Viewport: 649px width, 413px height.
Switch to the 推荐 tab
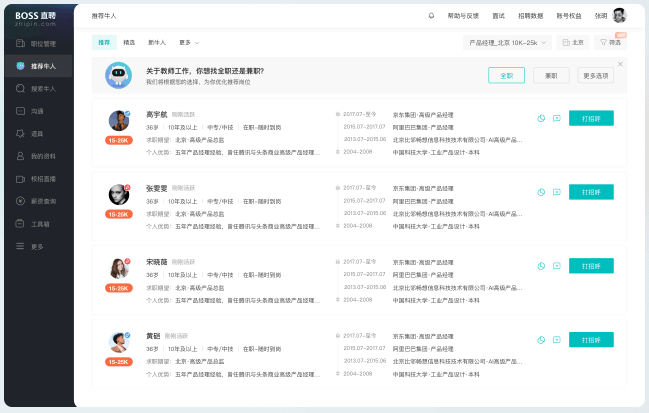click(x=104, y=43)
